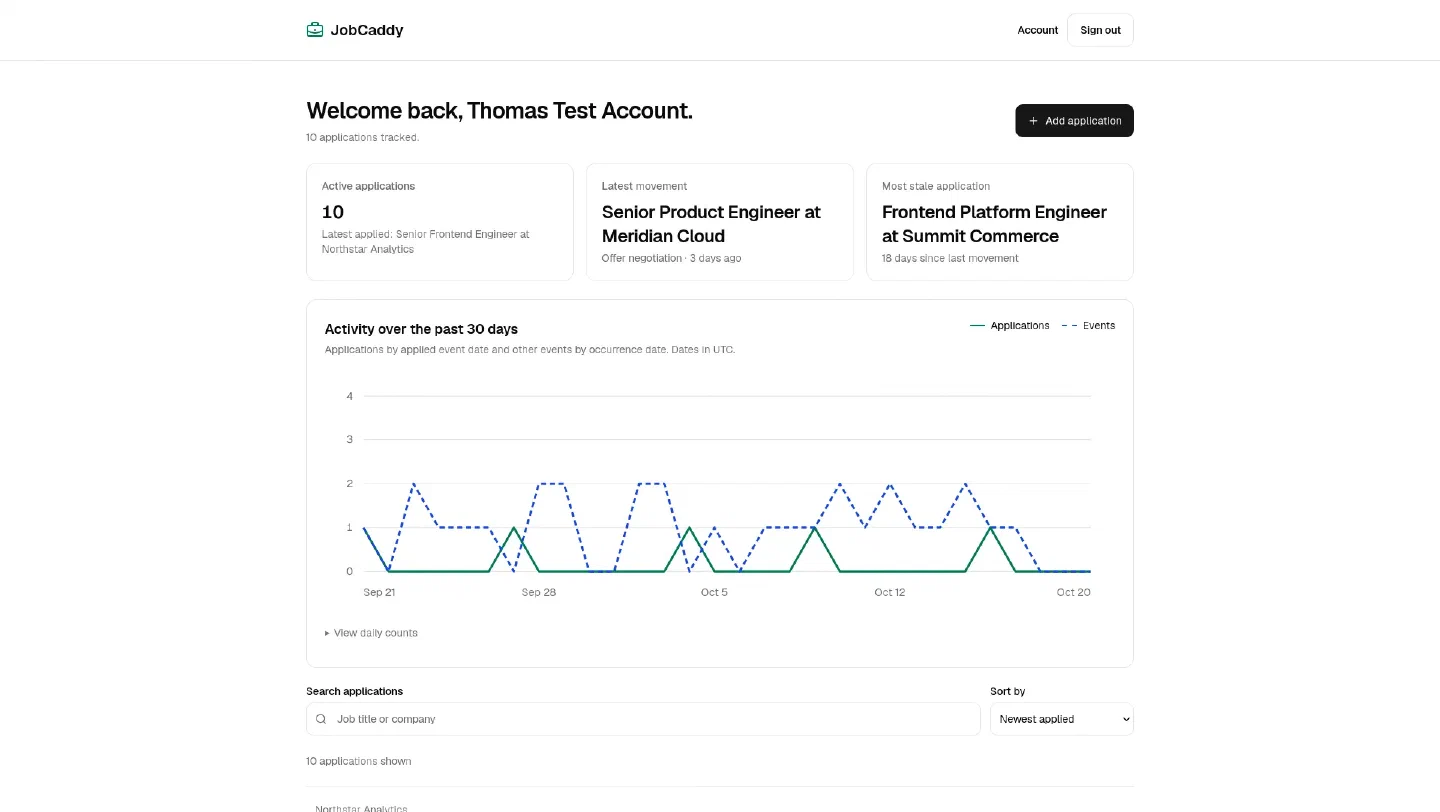The width and height of the screenshot is (1440, 812).
Task: Click the magnifier icon in the search box
Action: 321,719
